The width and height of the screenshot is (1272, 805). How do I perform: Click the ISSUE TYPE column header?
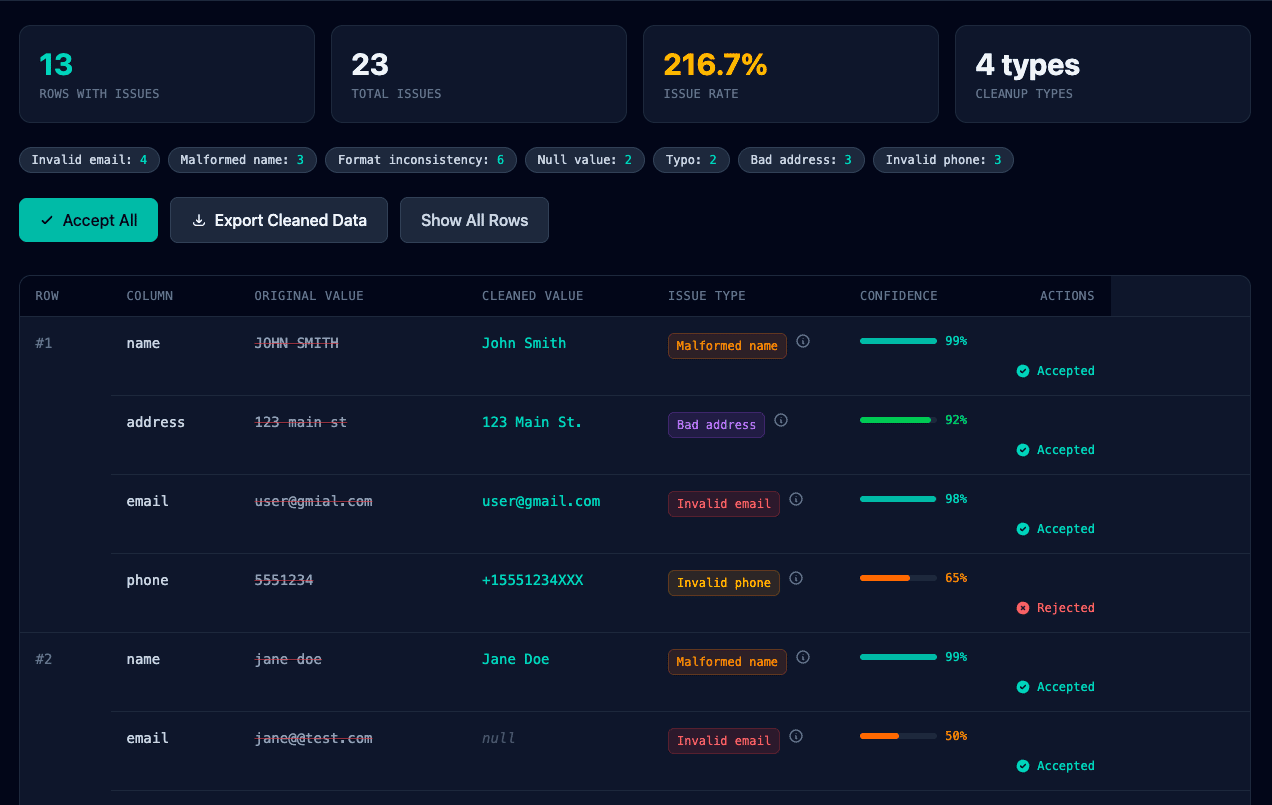(x=707, y=296)
